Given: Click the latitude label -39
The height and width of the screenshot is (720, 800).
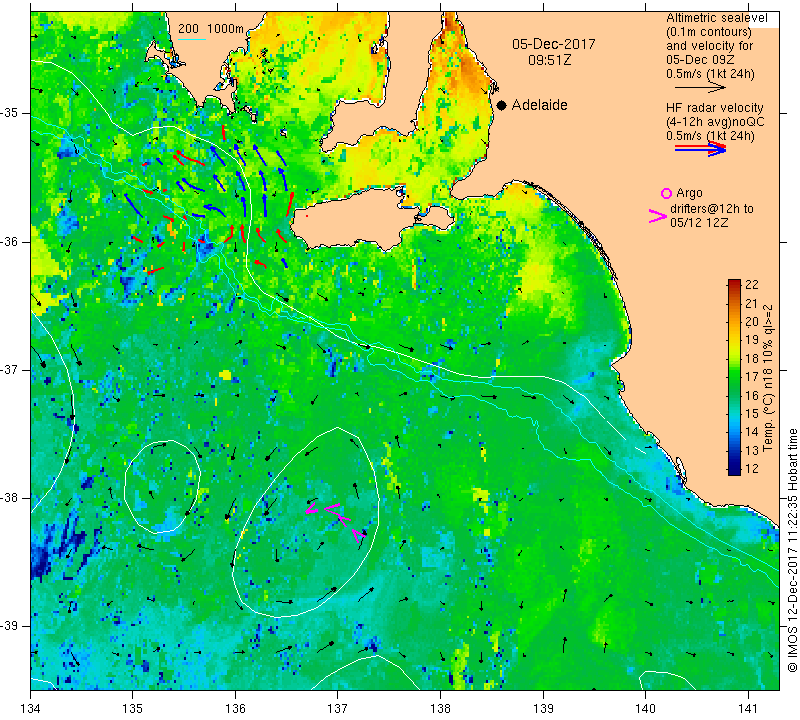Looking at the screenshot, I should coord(10,626).
